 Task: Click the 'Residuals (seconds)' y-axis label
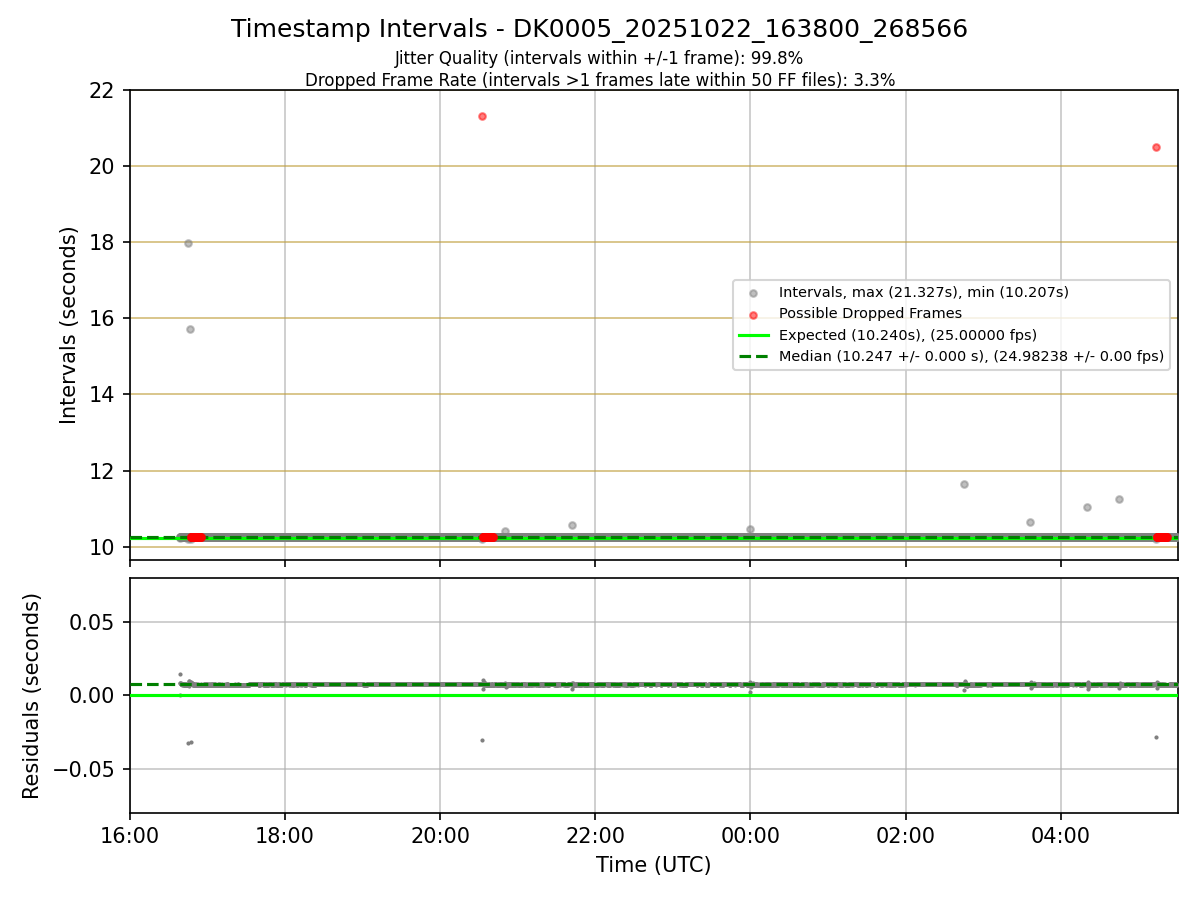click(x=32, y=695)
